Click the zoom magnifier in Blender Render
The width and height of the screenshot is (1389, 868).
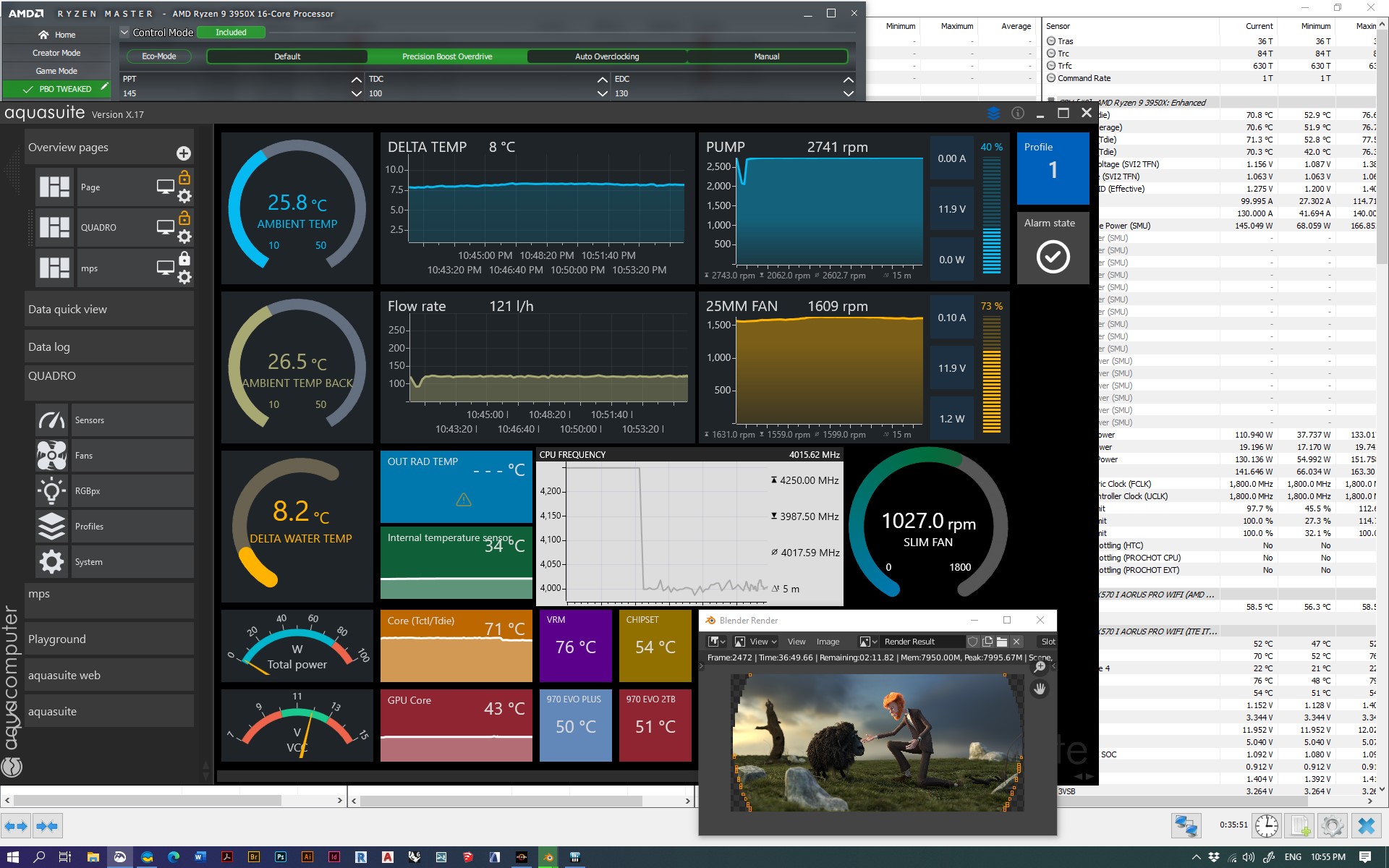click(1040, 667)
